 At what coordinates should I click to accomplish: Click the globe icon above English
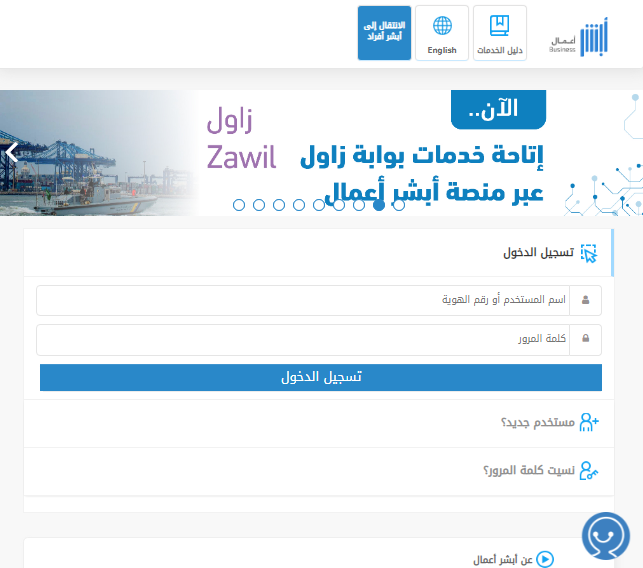click(x=442, y=25)
